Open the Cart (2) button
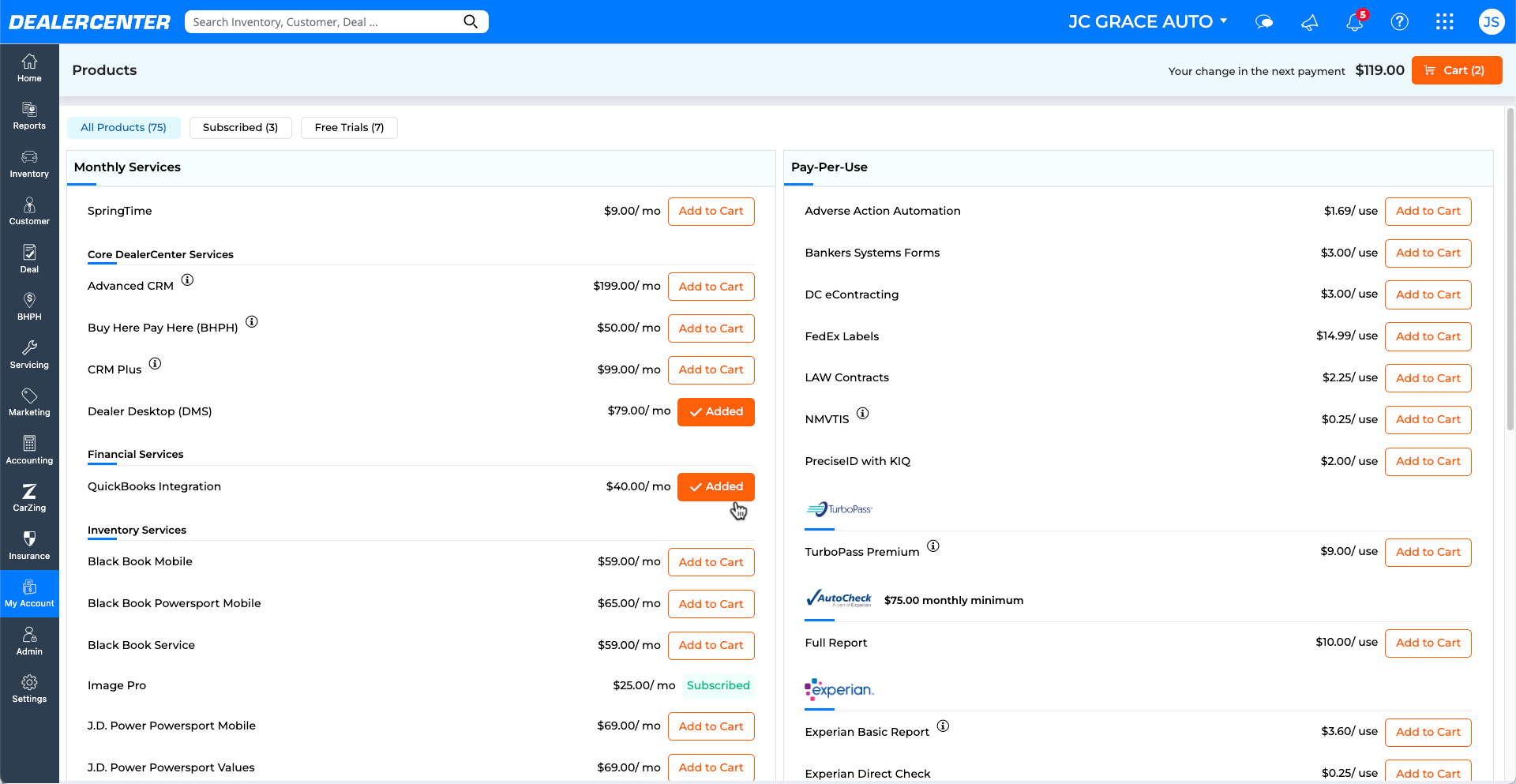Image resolution: width=1516 pixels, height=784 pixels. click(x=1457, y=70)
